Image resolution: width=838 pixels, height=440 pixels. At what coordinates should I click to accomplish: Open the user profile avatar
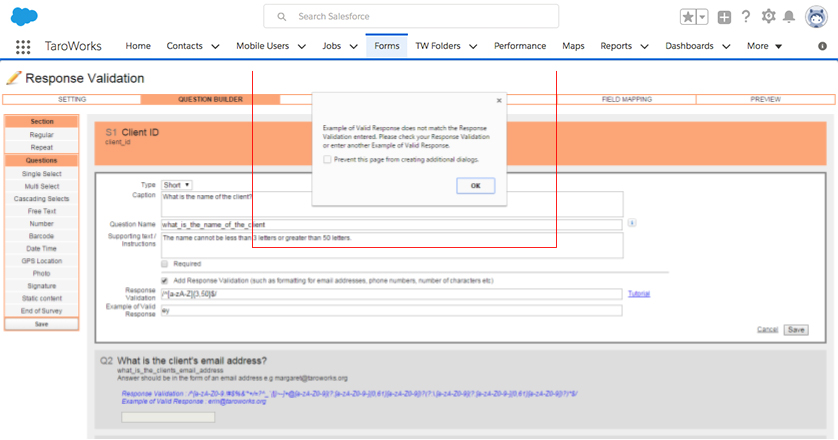[x=816, y=17]
